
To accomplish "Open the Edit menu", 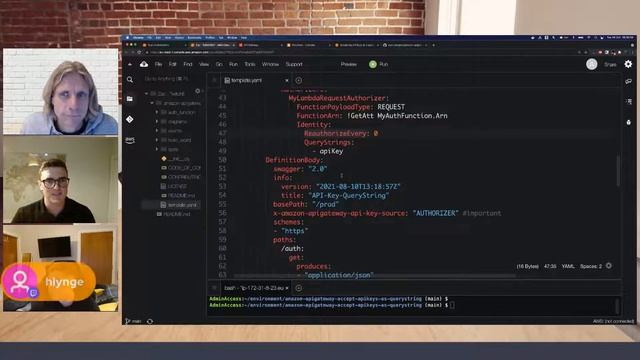I will click(x=173, y=64).
